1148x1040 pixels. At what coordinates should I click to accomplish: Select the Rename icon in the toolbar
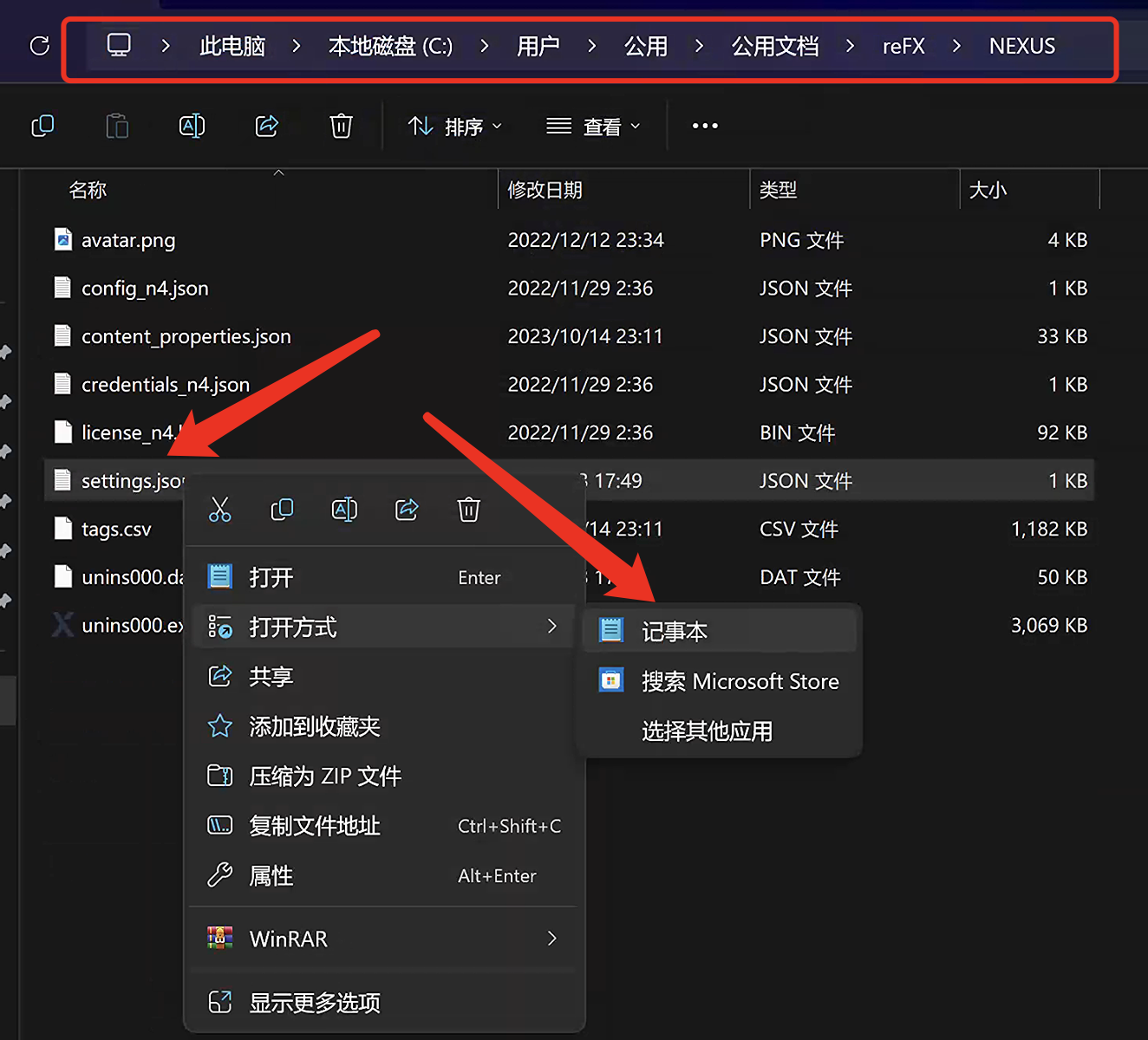[192, 126]
